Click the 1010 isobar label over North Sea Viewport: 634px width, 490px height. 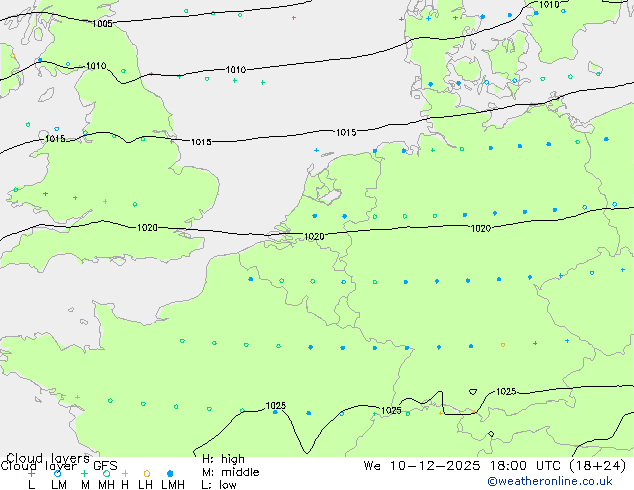tap(236, 70)
